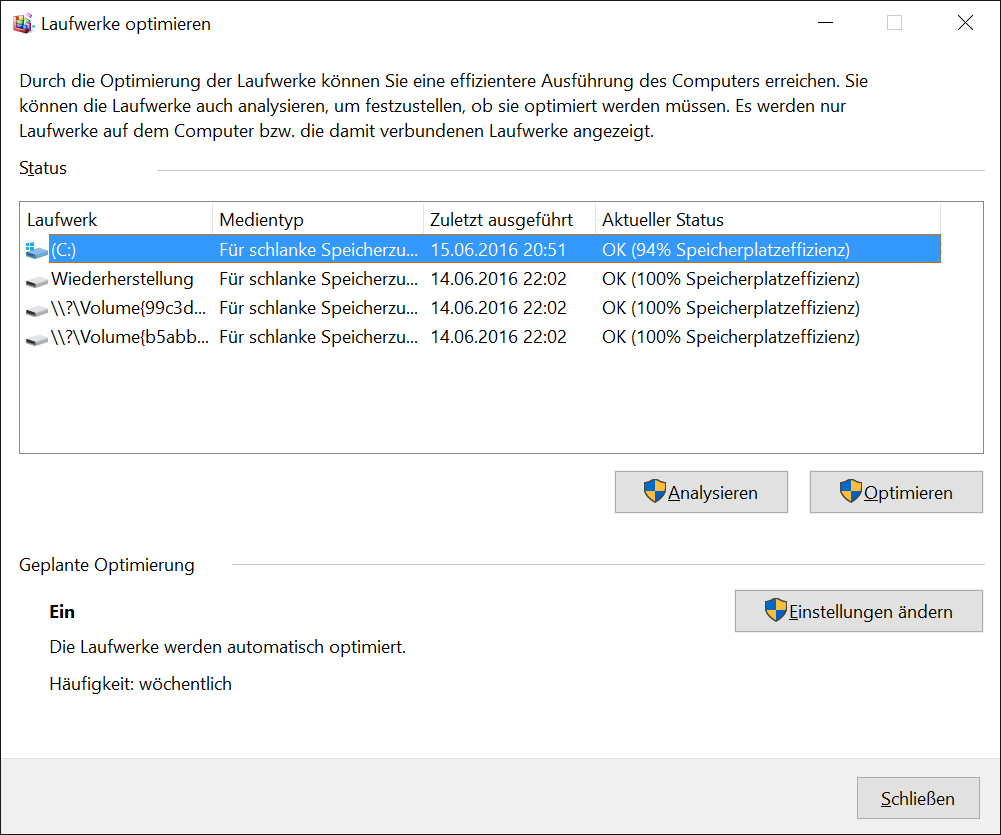Select the Wiederherstellung drive row

(483, 279)
